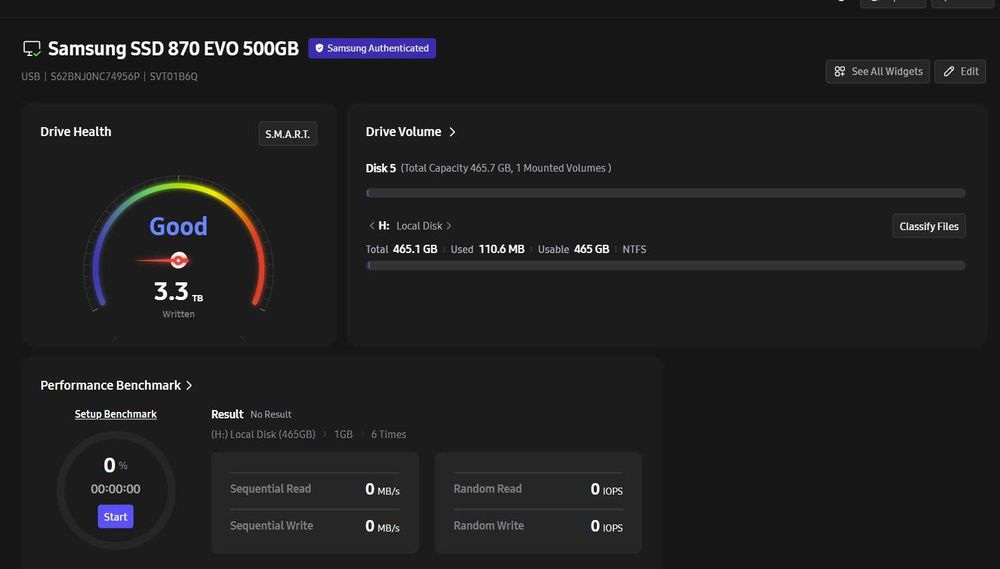Click the See All Widgets button
The image size is (1000, 569).
[x=878, y=71]
